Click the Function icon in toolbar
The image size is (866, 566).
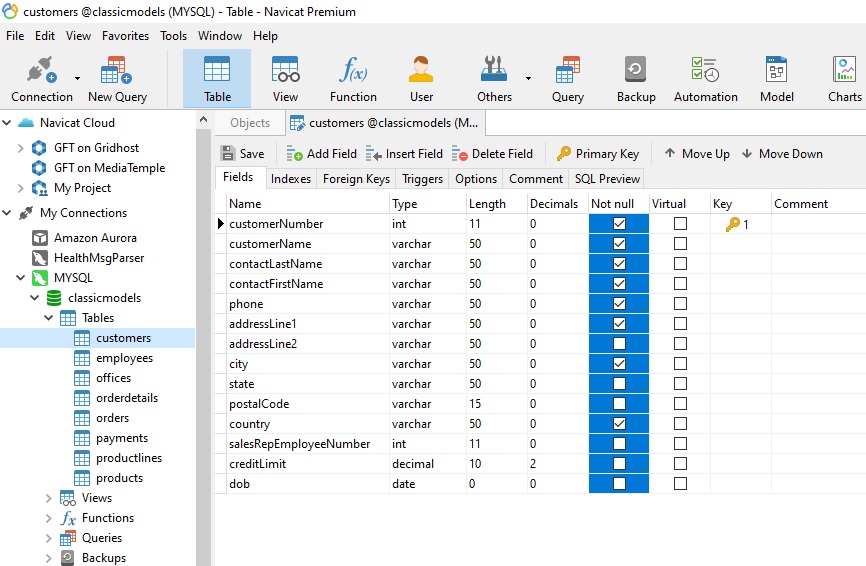coord(353,79)
